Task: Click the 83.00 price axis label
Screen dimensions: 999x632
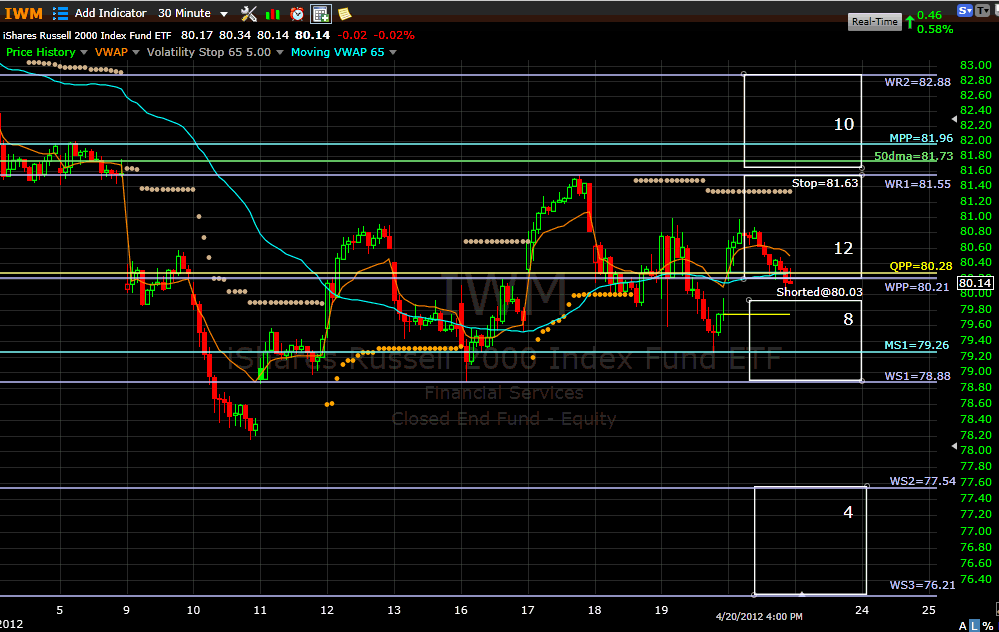Action: (976, 65)
